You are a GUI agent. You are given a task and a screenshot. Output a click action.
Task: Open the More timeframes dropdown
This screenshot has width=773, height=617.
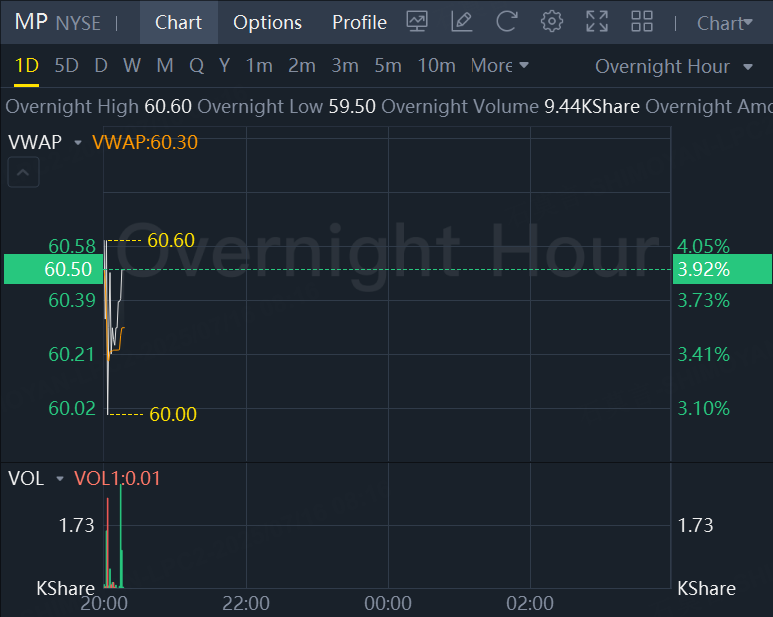click(x=499, y=66)
